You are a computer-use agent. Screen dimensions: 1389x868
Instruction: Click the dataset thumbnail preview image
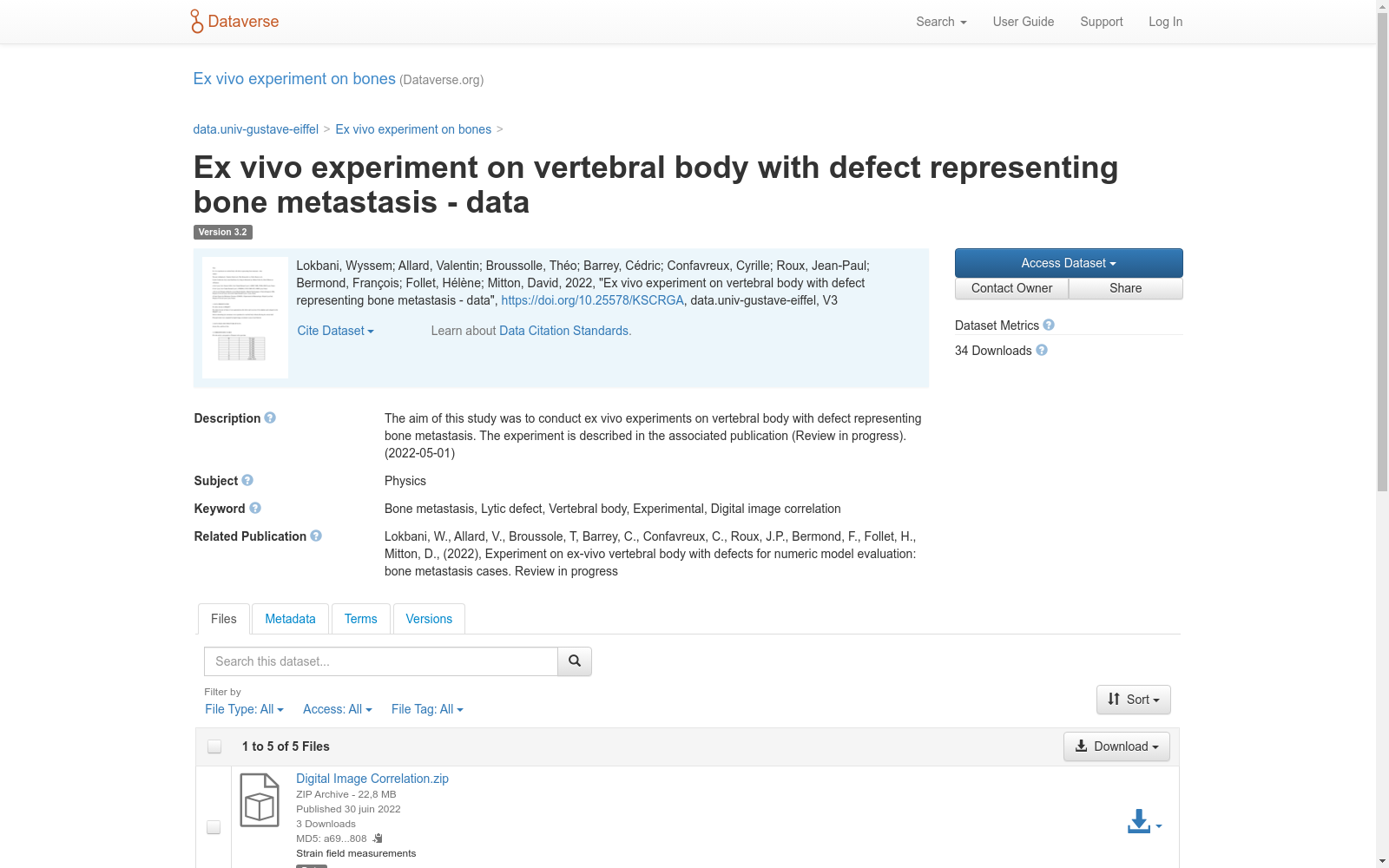245,318
